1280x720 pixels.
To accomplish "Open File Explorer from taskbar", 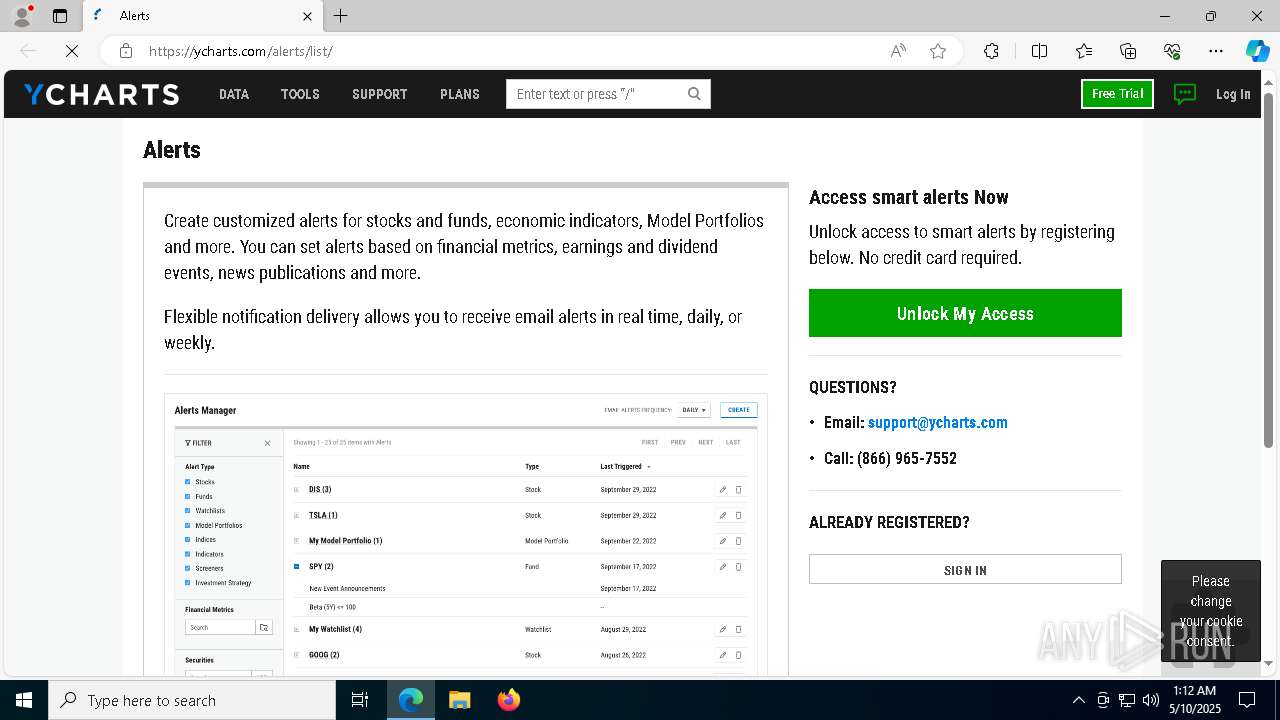I will [x=459, y=700].
